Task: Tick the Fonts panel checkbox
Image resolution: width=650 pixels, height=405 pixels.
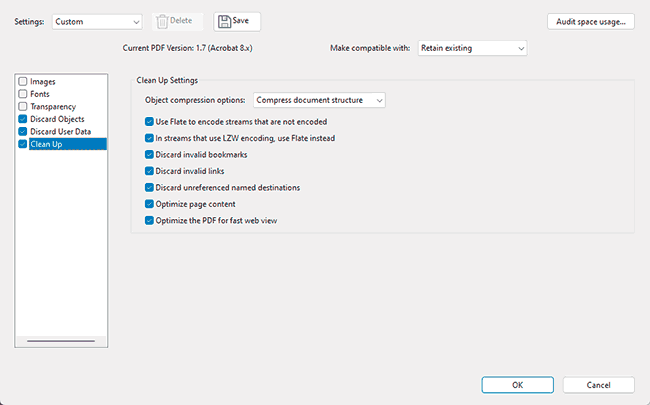Action: pos(23,94)
